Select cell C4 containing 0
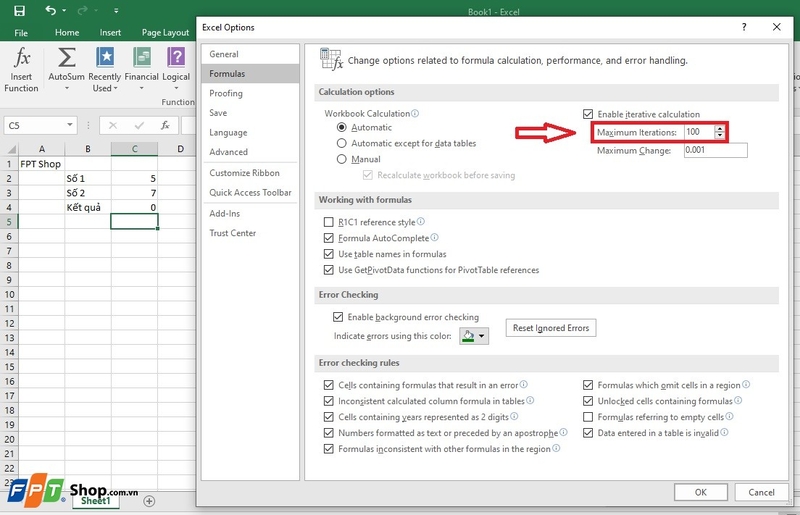The width and height of the screenshot is (800, 515). click(134, 207)
